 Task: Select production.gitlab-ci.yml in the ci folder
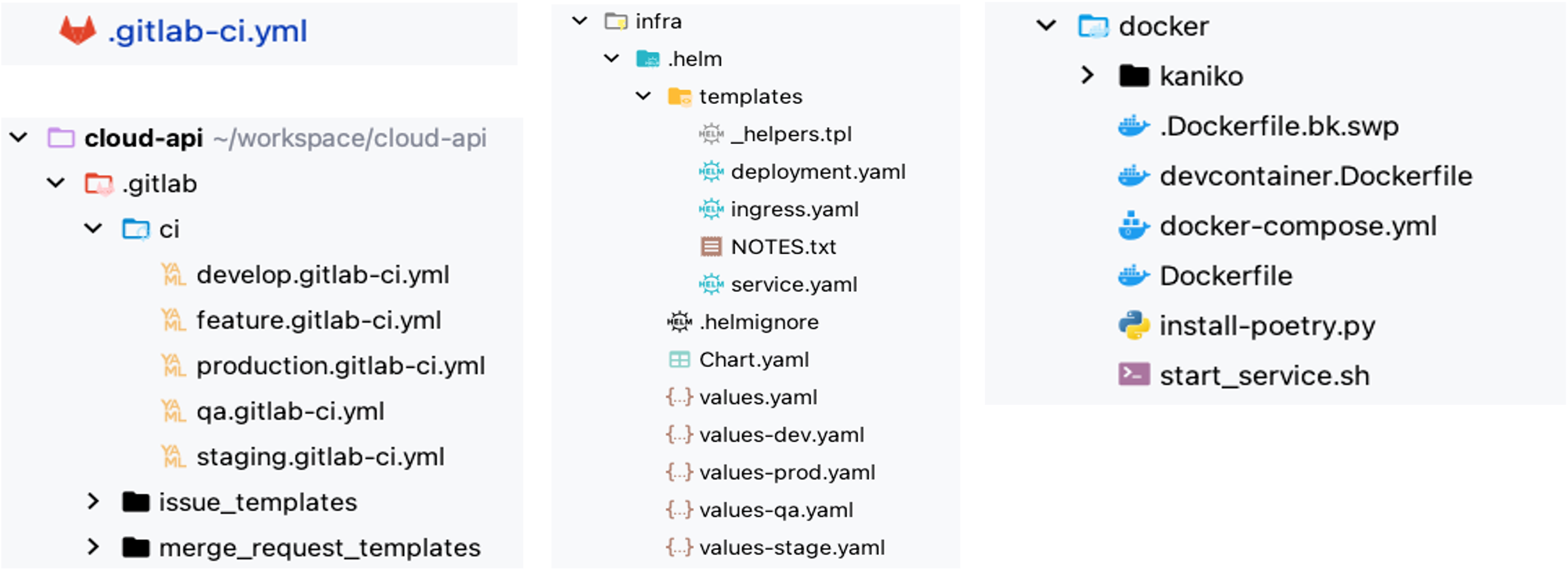tap(340, 366)
